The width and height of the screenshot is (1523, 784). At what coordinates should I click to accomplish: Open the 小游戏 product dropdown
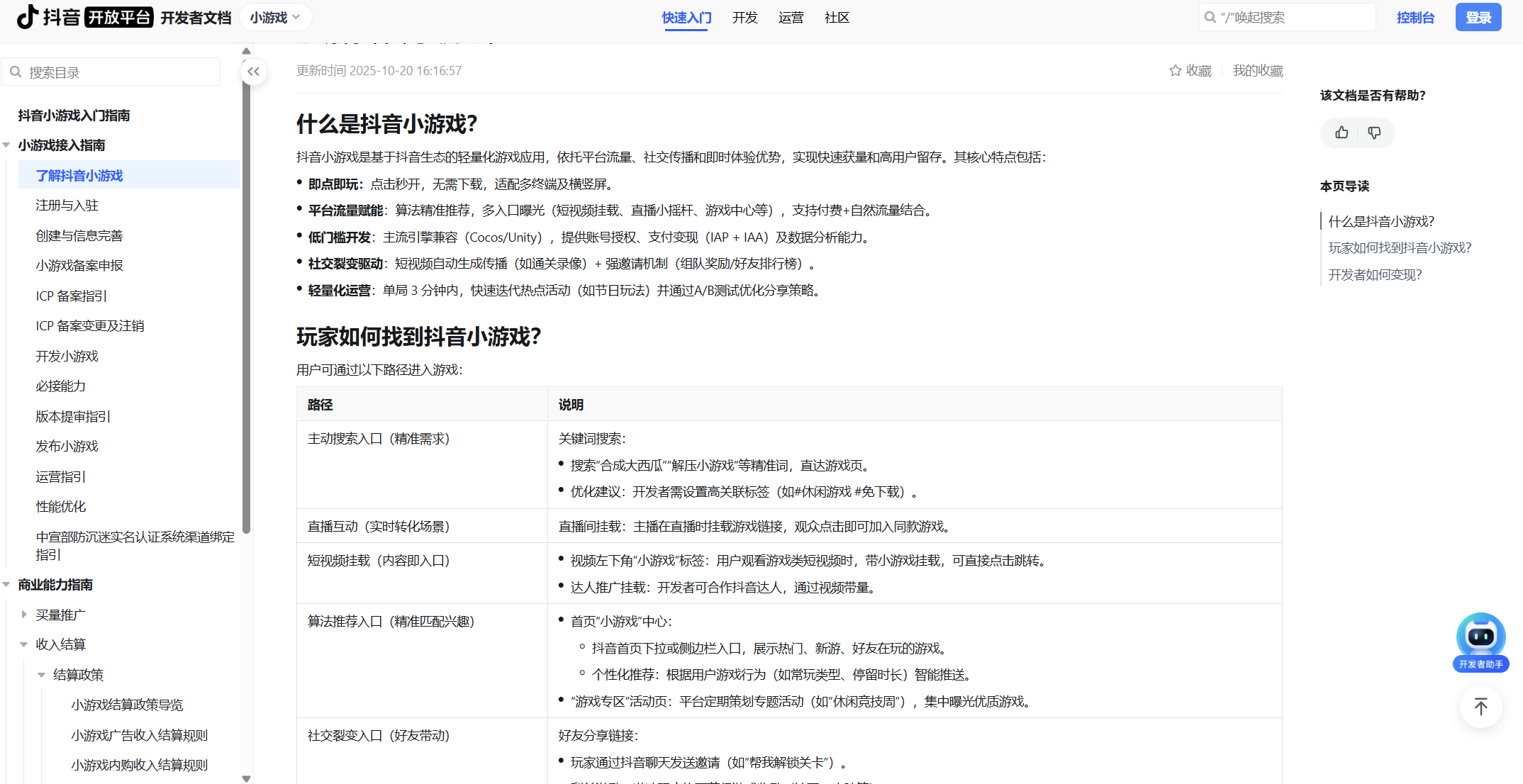coord(275,16)
